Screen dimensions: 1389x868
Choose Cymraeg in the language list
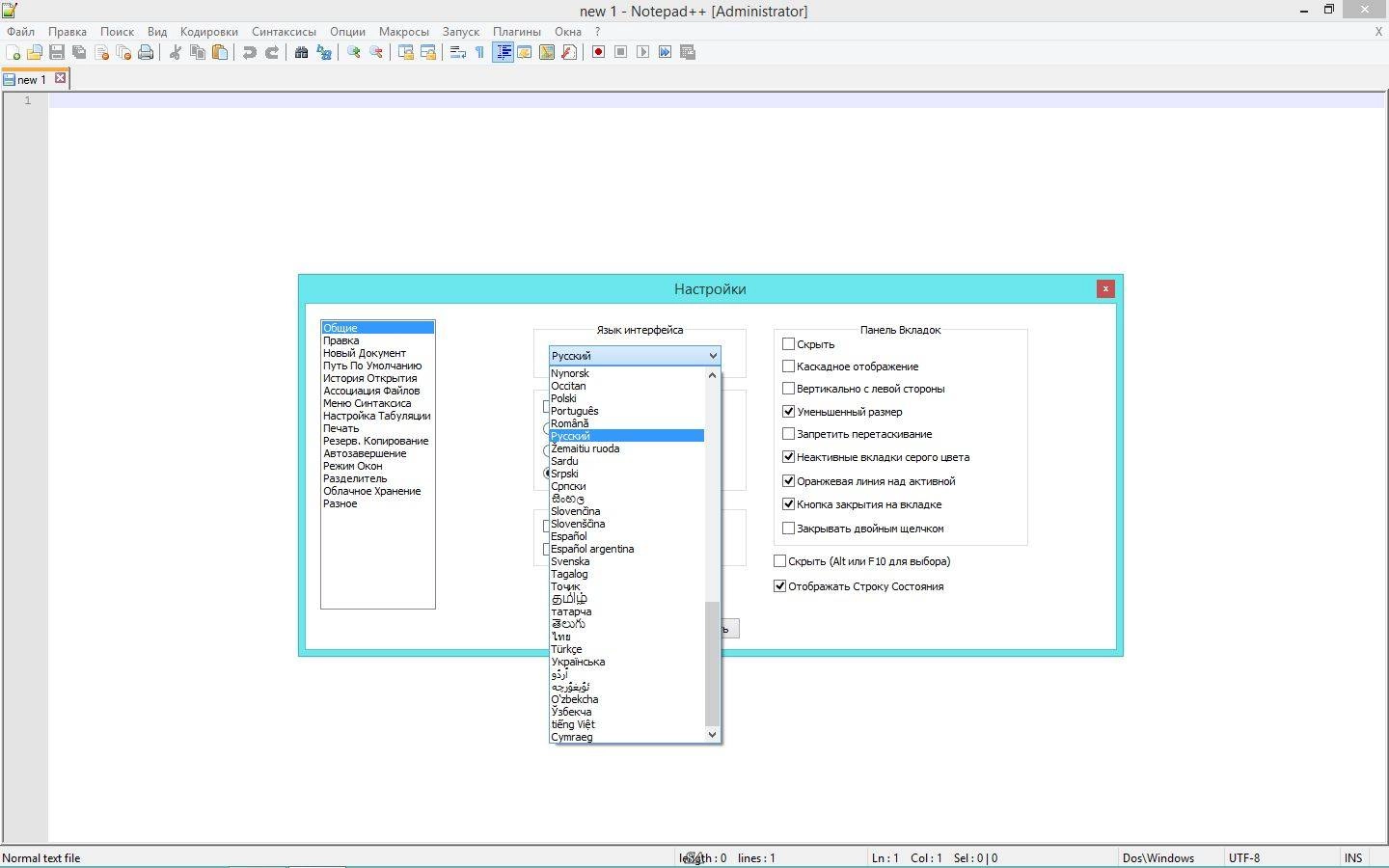pos(627,737)
